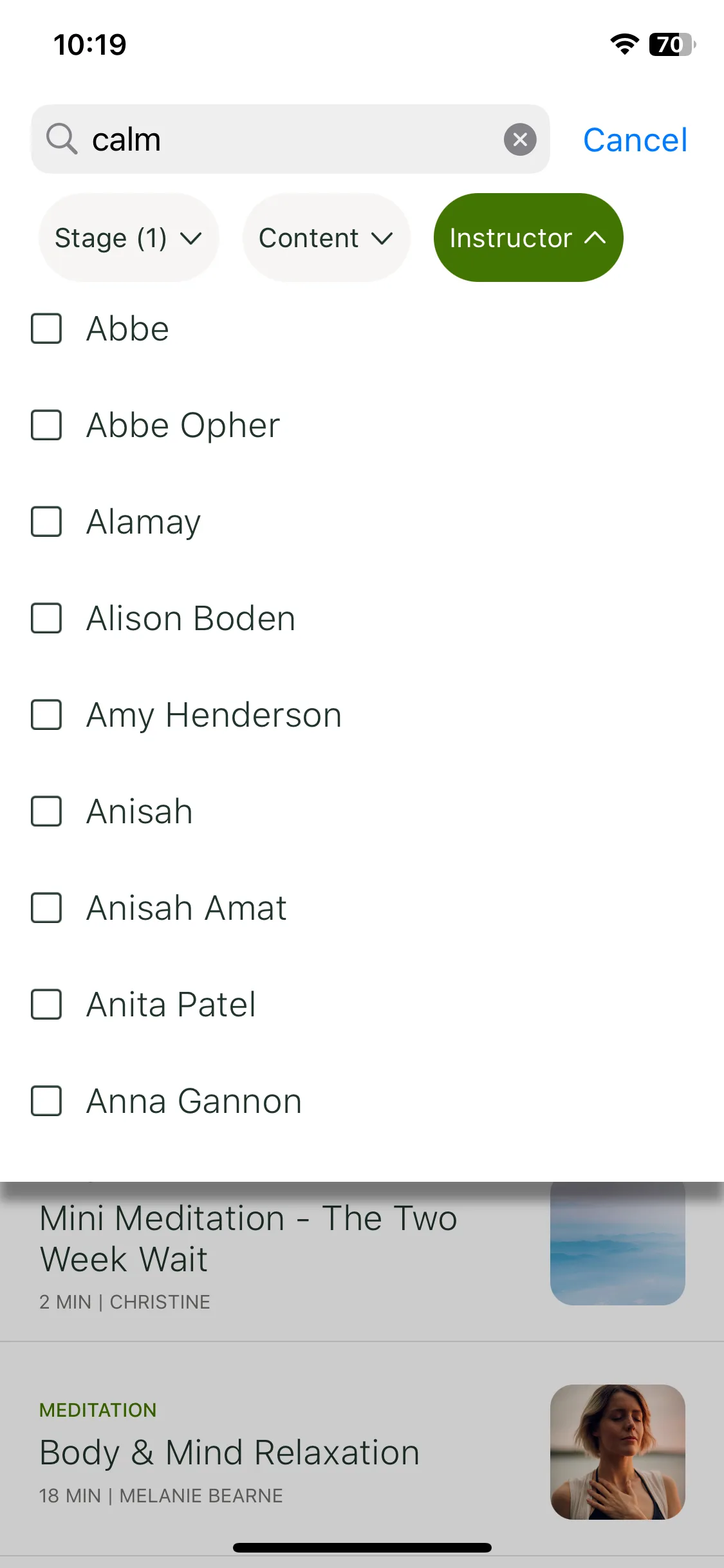This screenshot has height=1568, width=724.
Task: Clear the search text with the X icon
Action: [x=520, y=139]
